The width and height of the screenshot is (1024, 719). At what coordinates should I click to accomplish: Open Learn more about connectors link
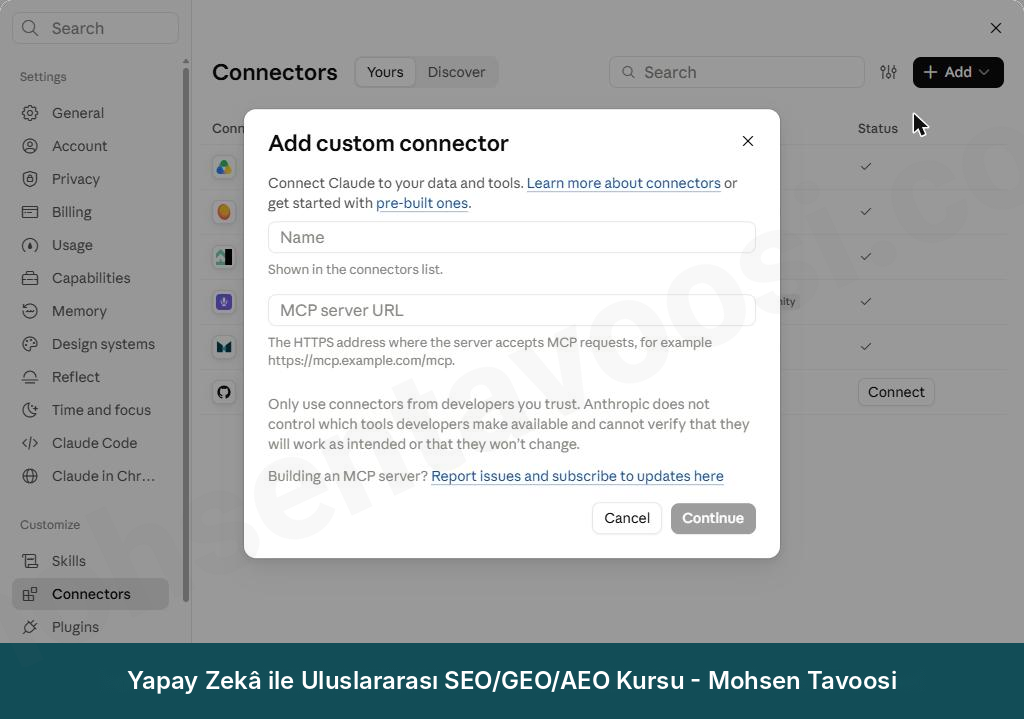point(623,183)
